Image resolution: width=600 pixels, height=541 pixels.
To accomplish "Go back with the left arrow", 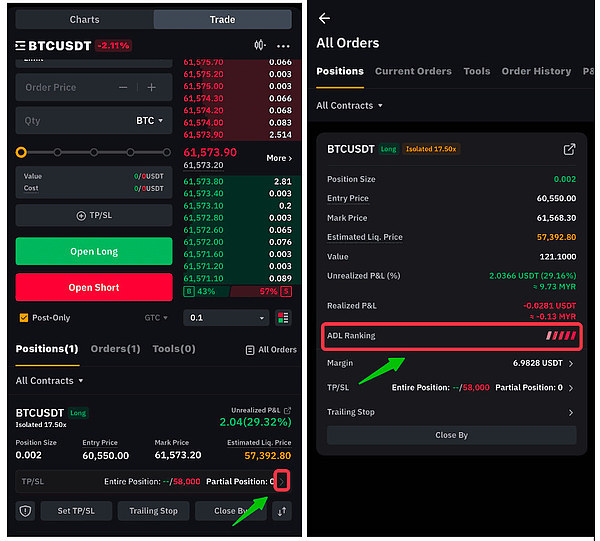I will 324,18.
